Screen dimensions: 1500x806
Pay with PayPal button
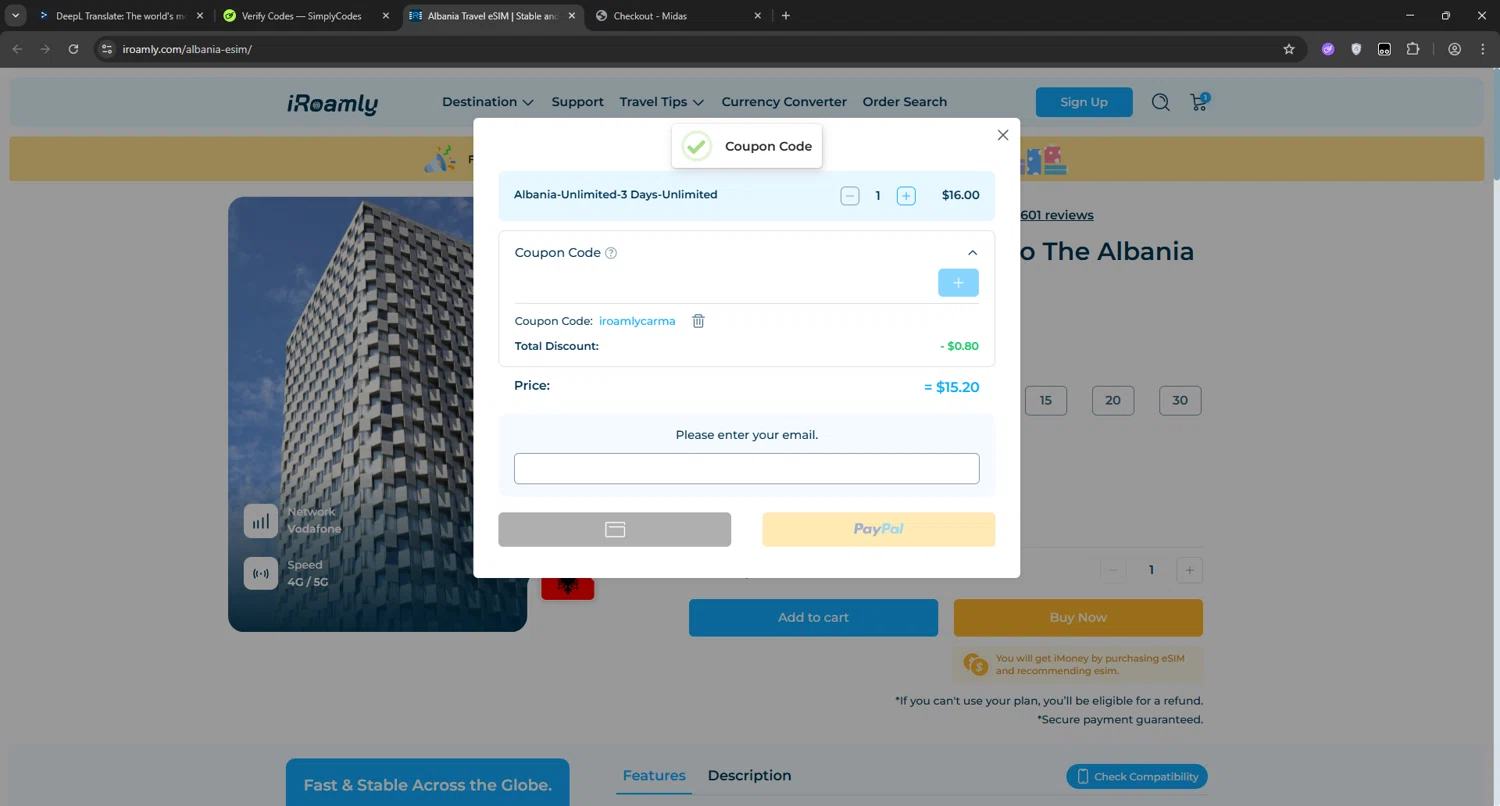879,529
